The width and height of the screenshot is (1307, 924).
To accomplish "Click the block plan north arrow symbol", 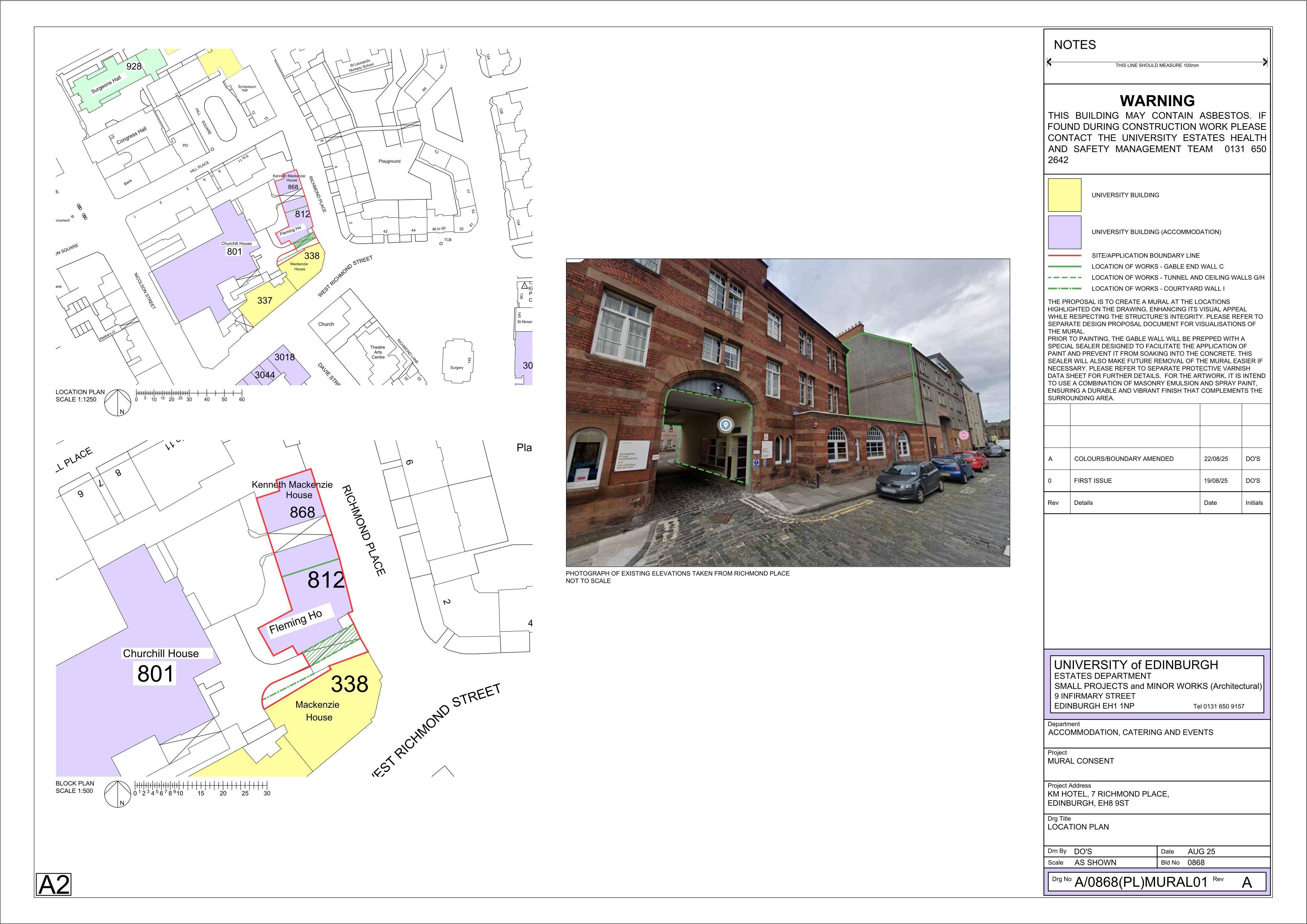I will click(118, 794).
